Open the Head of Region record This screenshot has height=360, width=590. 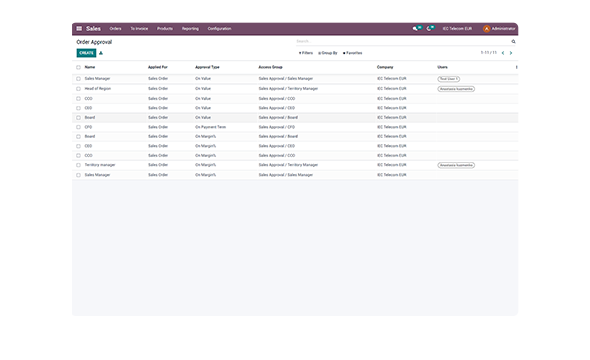(98, 89)
